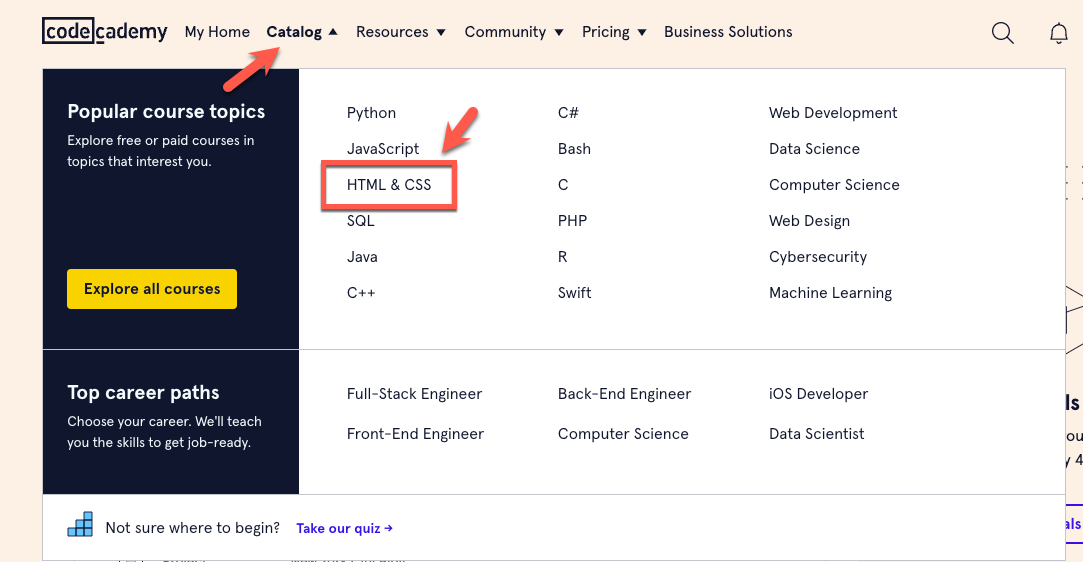1083x562 pixels.
Task: Choose the HTML & CSS topic
Action: click(x=389, y=185)
